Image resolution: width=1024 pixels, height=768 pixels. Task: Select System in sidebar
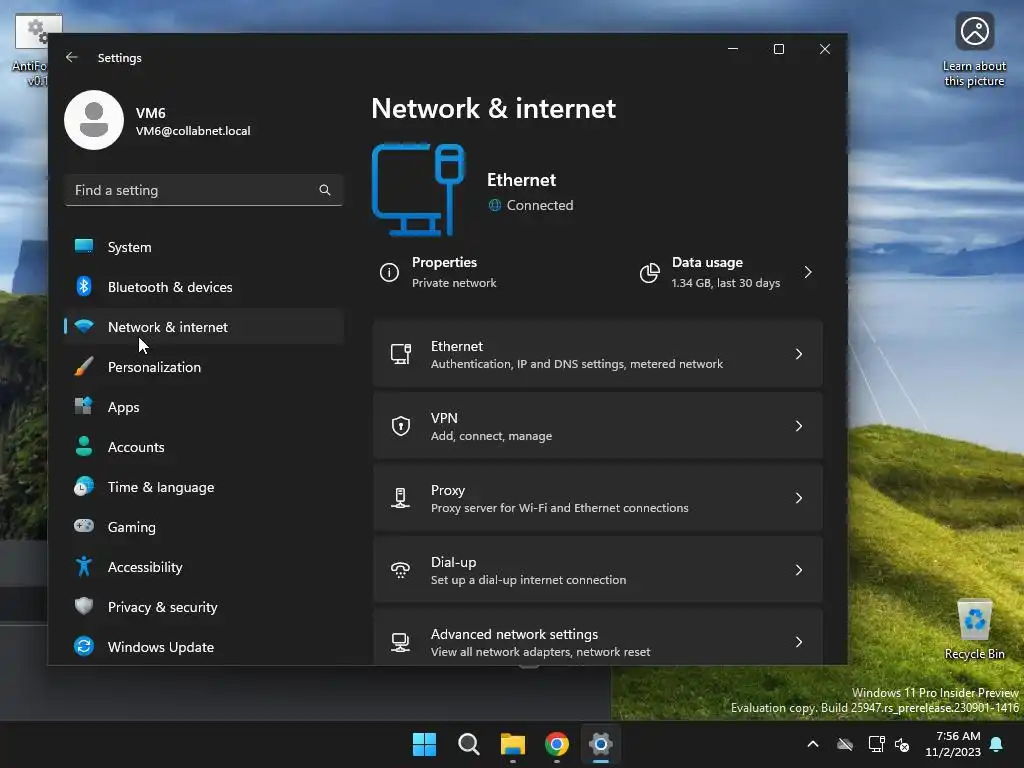click(204, 247)
